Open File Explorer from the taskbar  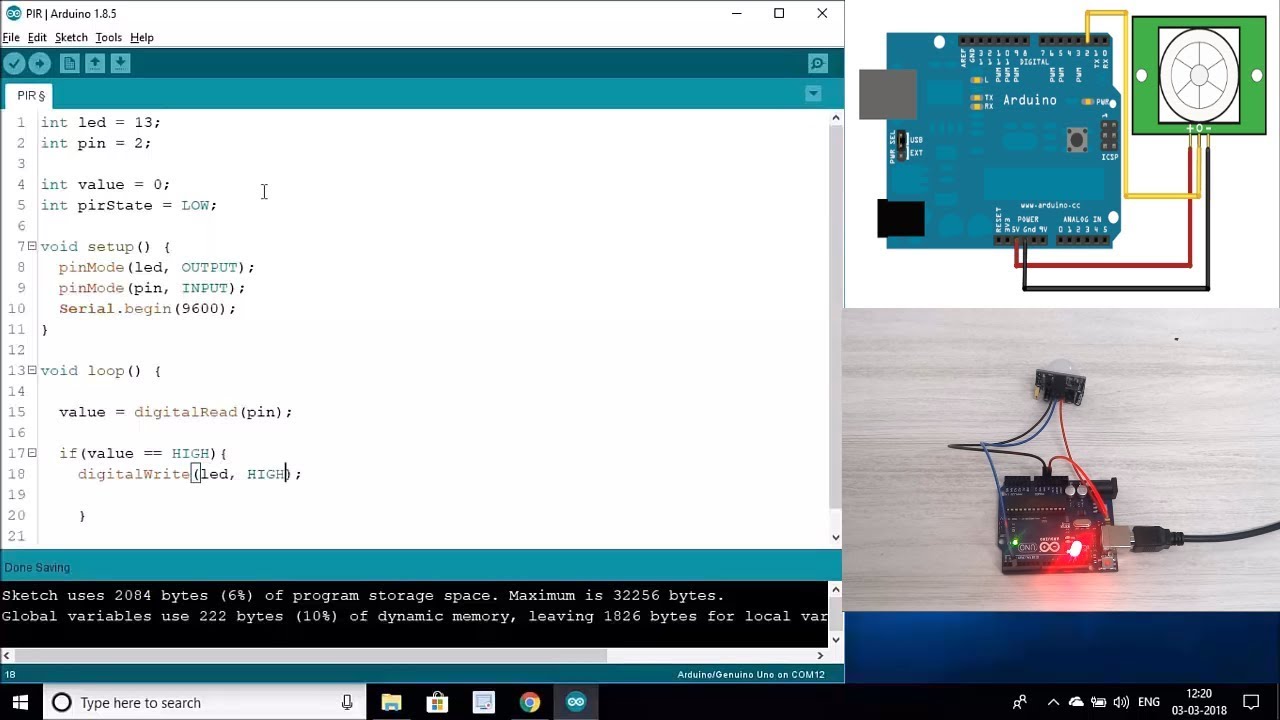391,703
